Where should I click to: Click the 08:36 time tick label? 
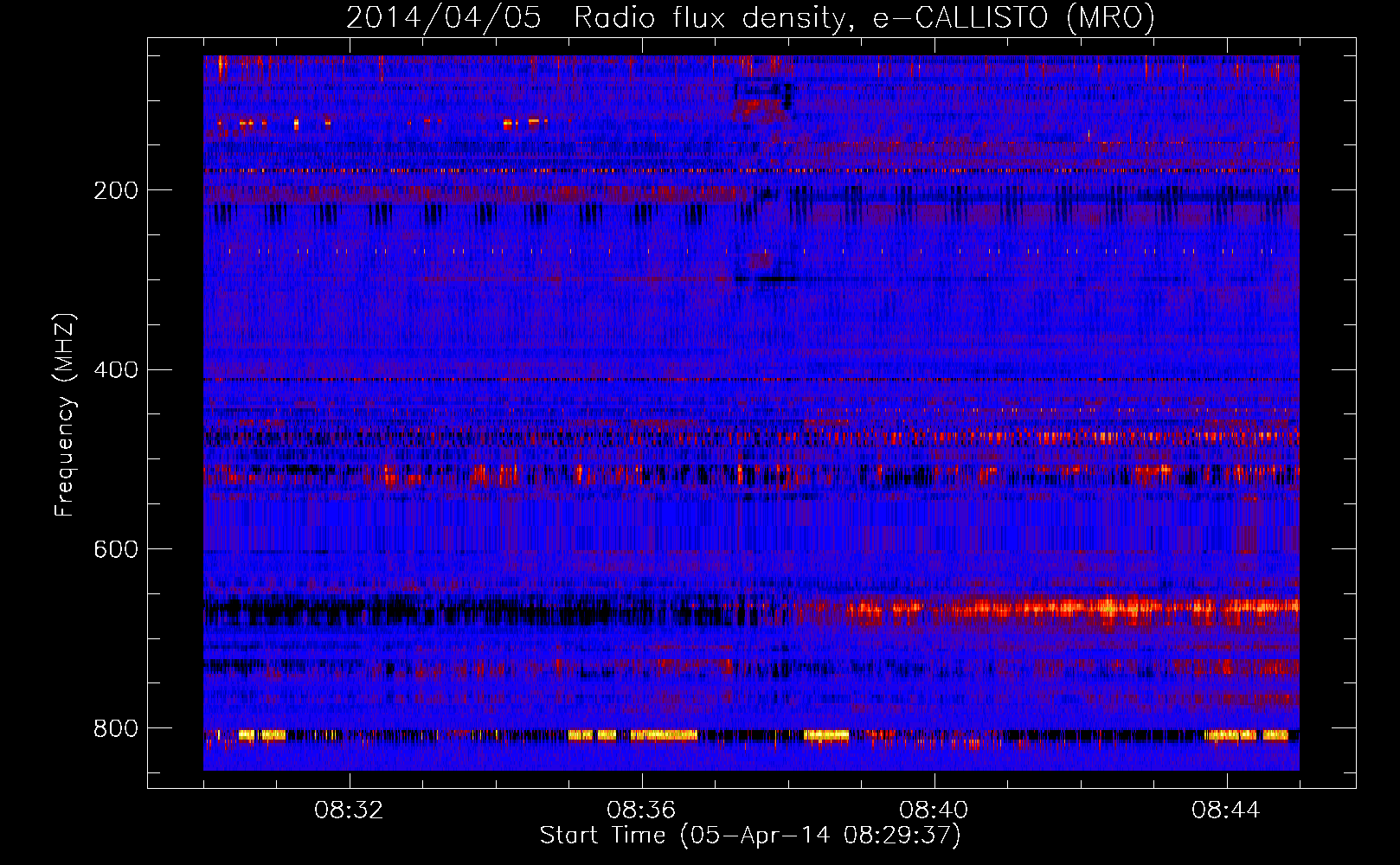(641, 811)
